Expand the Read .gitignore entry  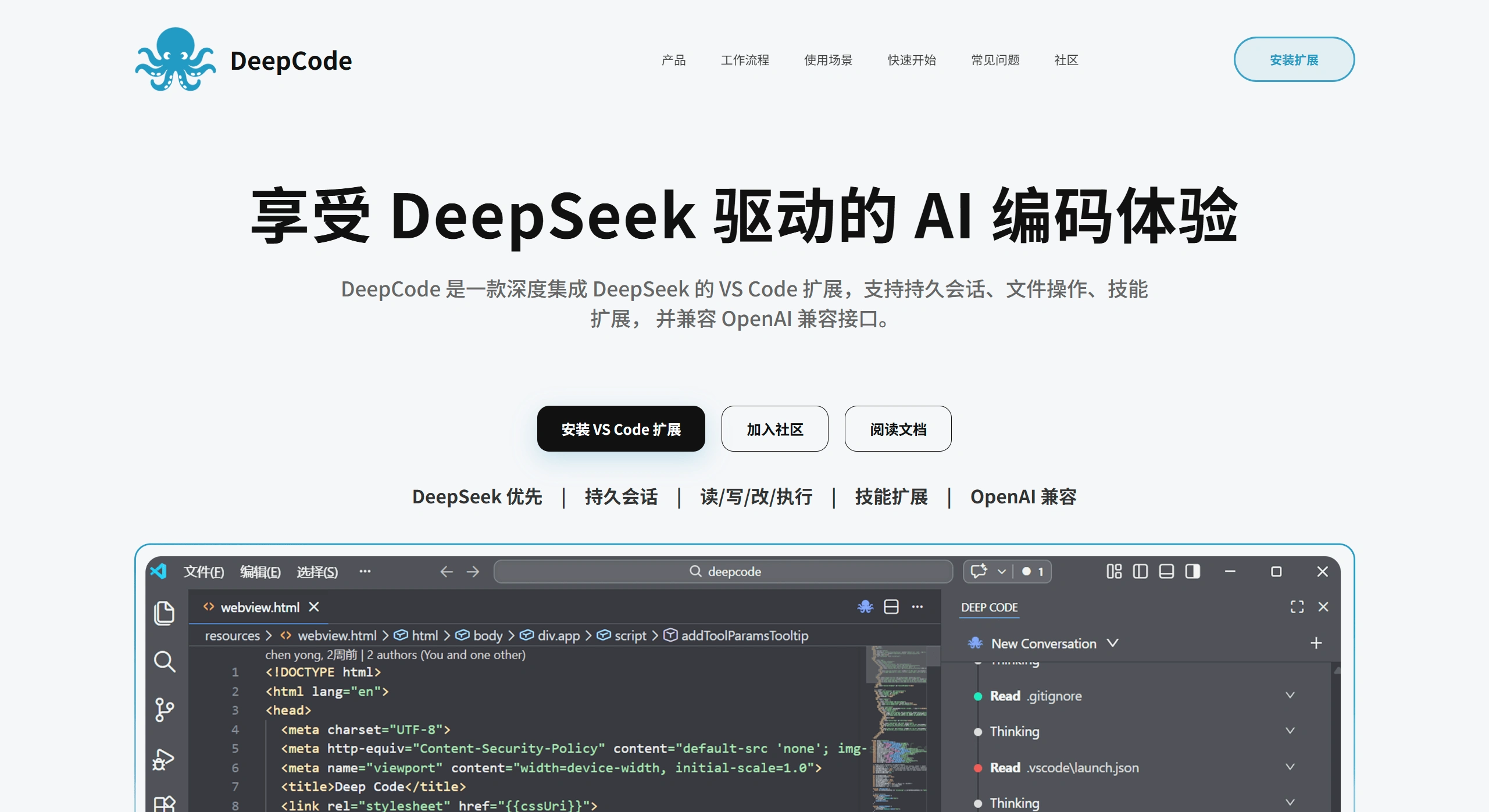1290,695
